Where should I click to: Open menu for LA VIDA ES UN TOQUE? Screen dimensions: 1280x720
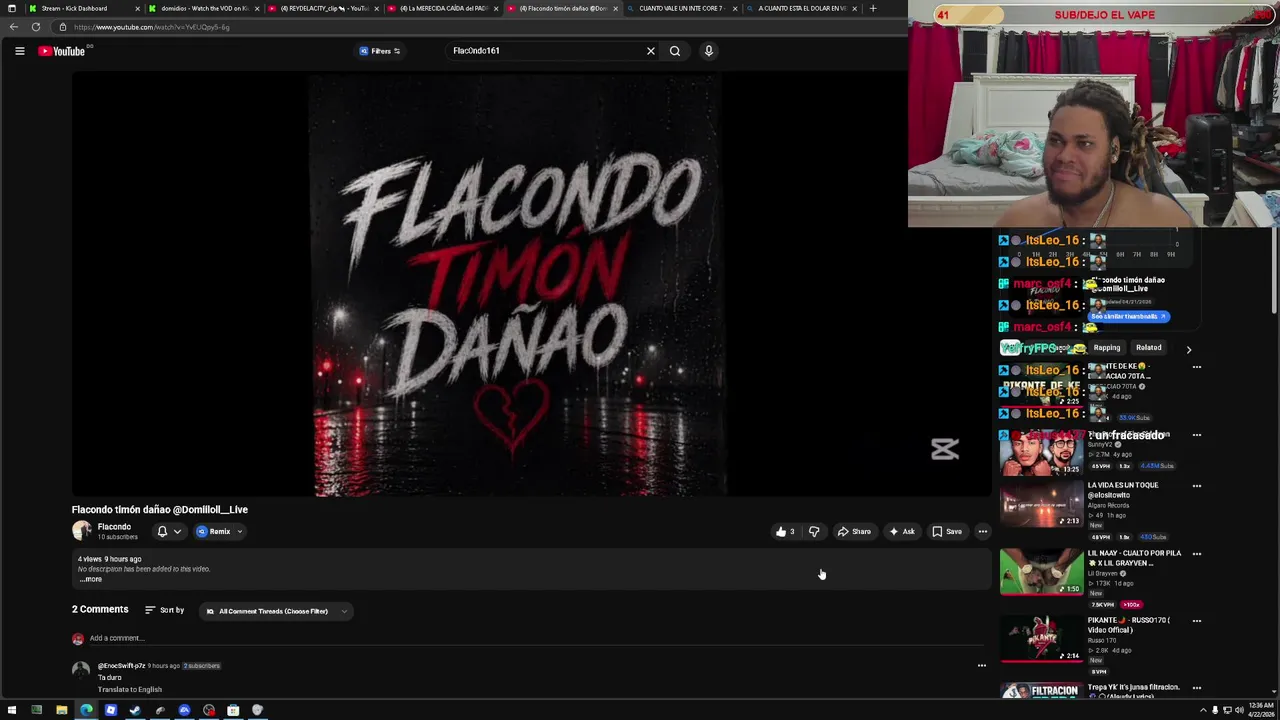pyautogui.click(x=1196, y=486)
